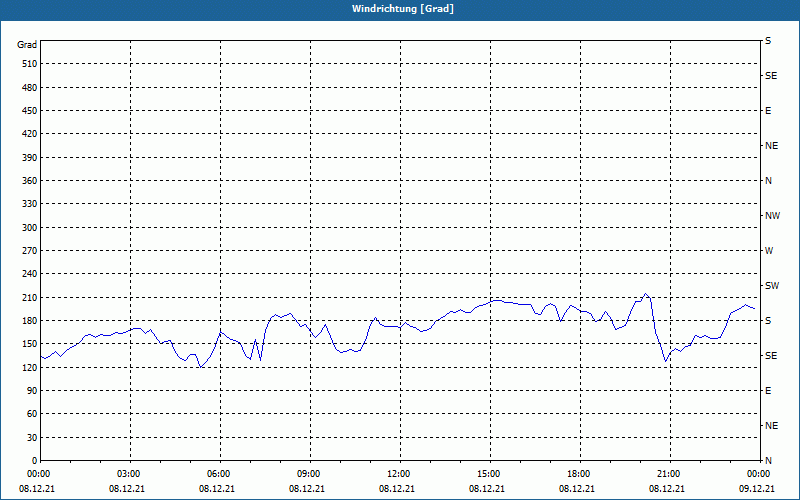The image size is (800, 500).
Task: Click the '09:00' time axis label
Action: 310,474
